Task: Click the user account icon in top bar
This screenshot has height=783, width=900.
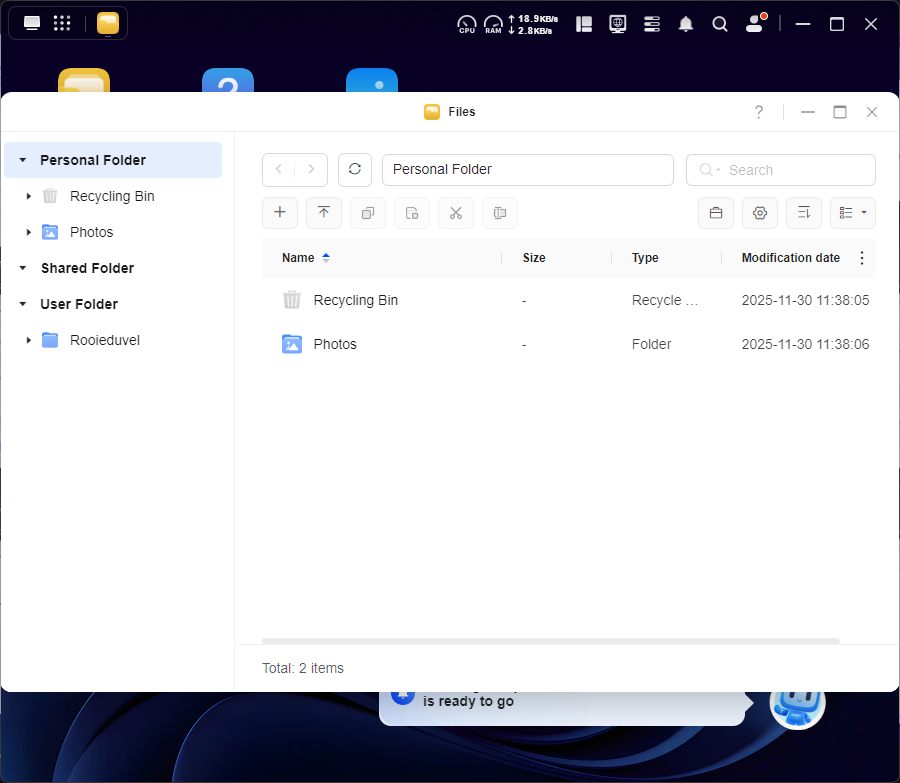Action: (755, 24)
